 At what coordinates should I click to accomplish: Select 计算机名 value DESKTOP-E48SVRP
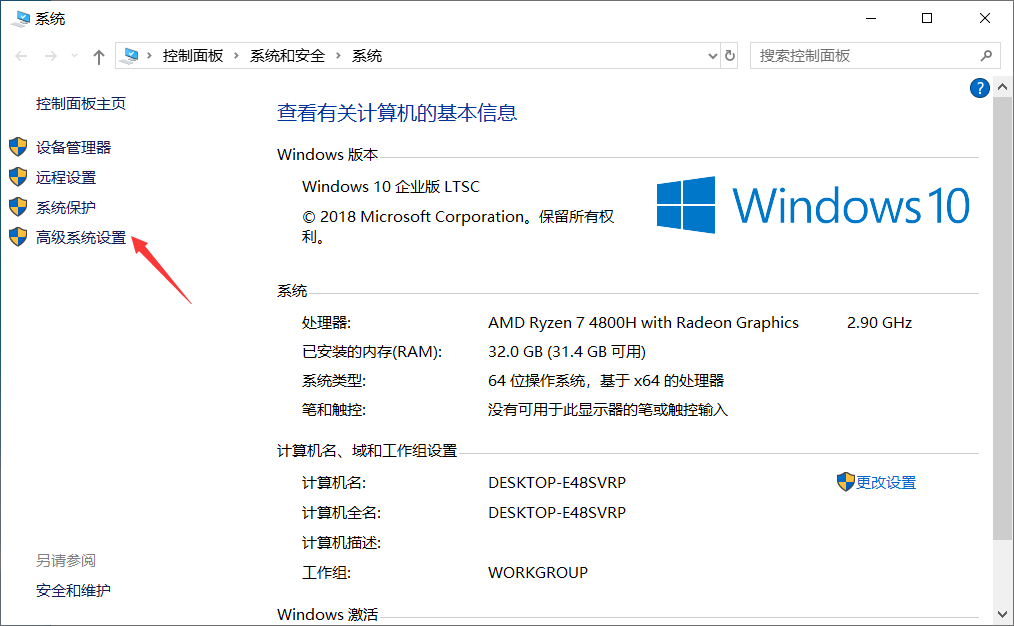557,482
